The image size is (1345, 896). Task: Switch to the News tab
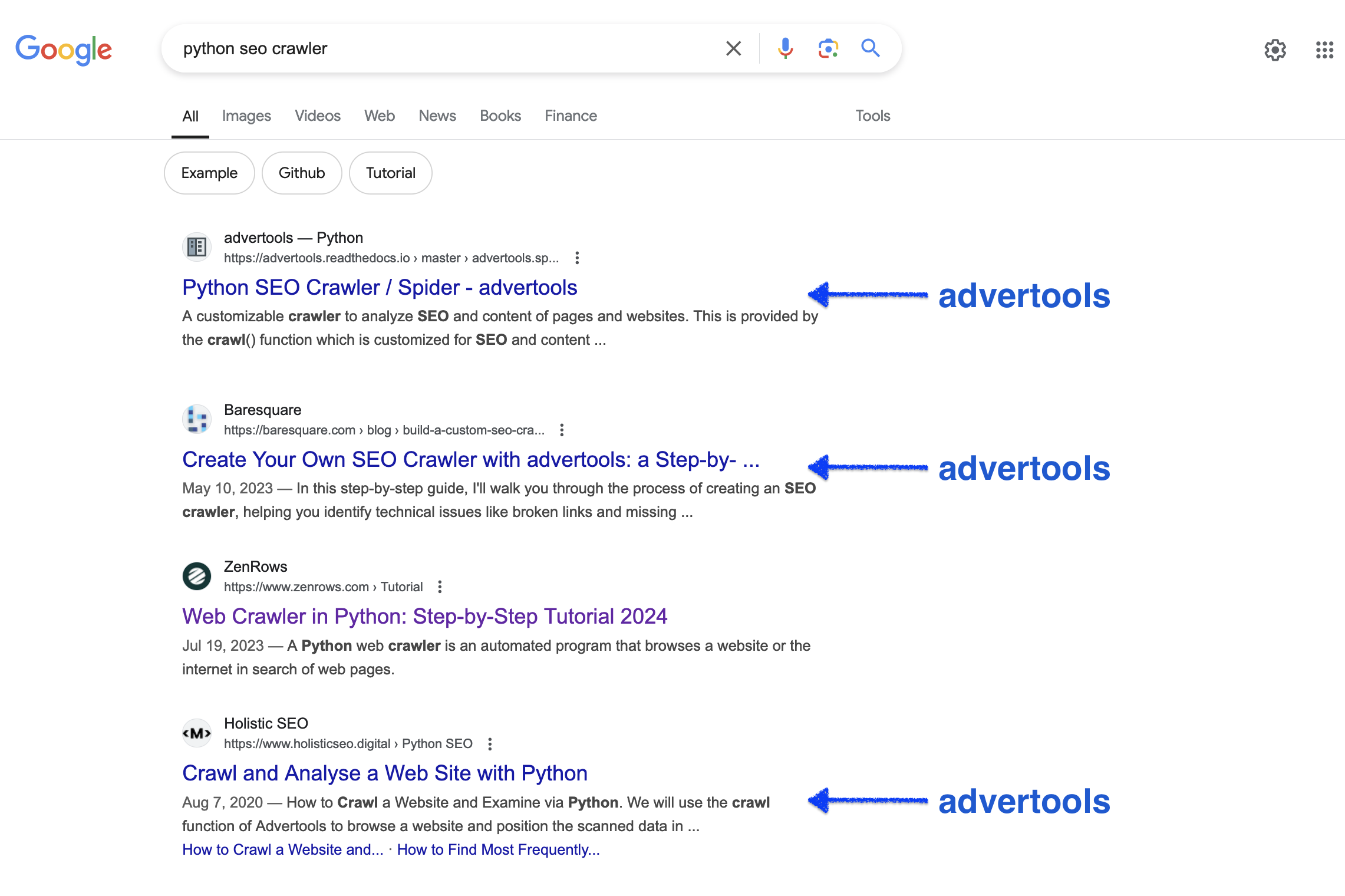[x=437, y=116]
